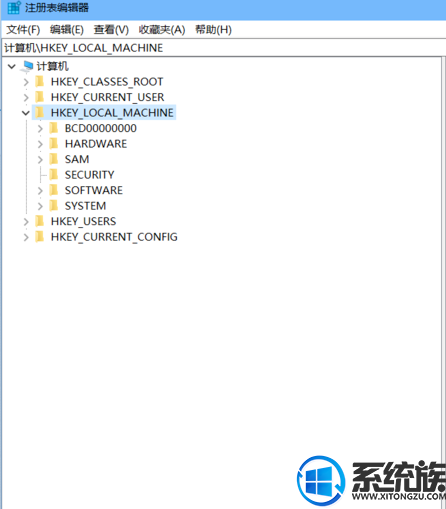The image size is (446, 509).
Task: Collapse HKEY_LOCAL_MACHINE chevron
Action: pyautogui.click(x=26, y=113)
